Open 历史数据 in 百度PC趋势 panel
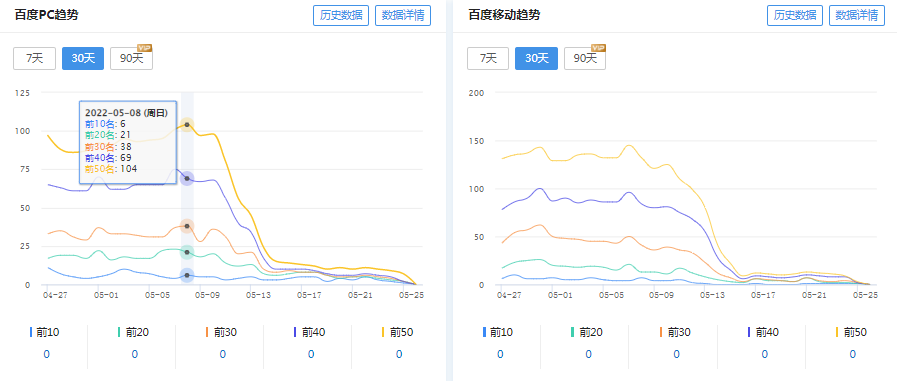 (341, 15)
